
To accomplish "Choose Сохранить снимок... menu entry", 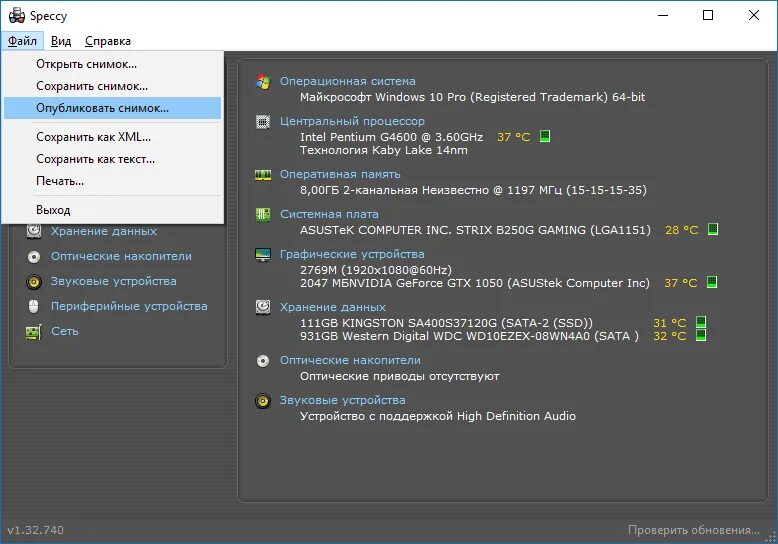I will click(x=112, y=86).
